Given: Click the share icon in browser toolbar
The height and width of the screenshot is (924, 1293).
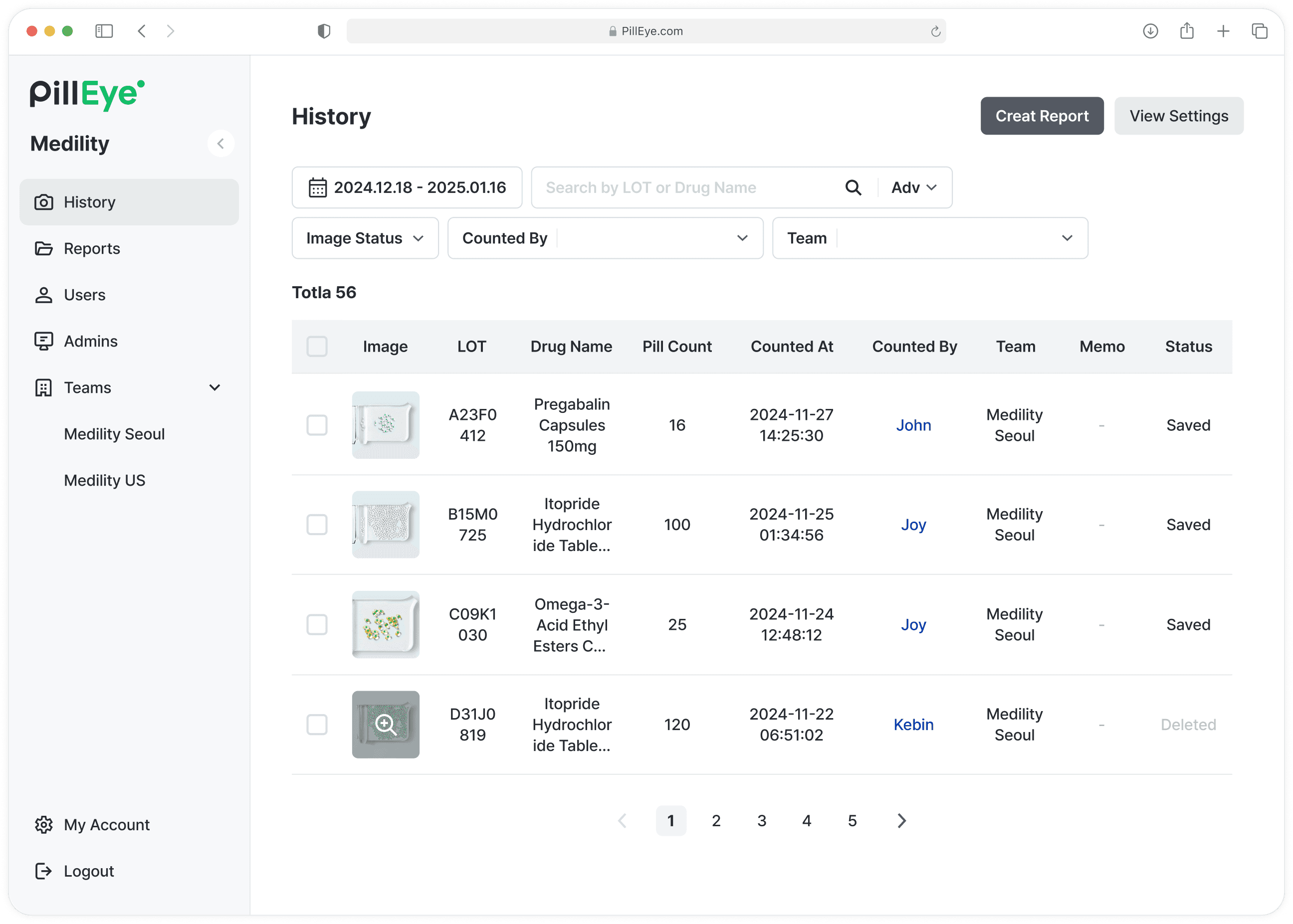Looking at the screenshot, I should pyautogui.click(x=1187, y=31).
